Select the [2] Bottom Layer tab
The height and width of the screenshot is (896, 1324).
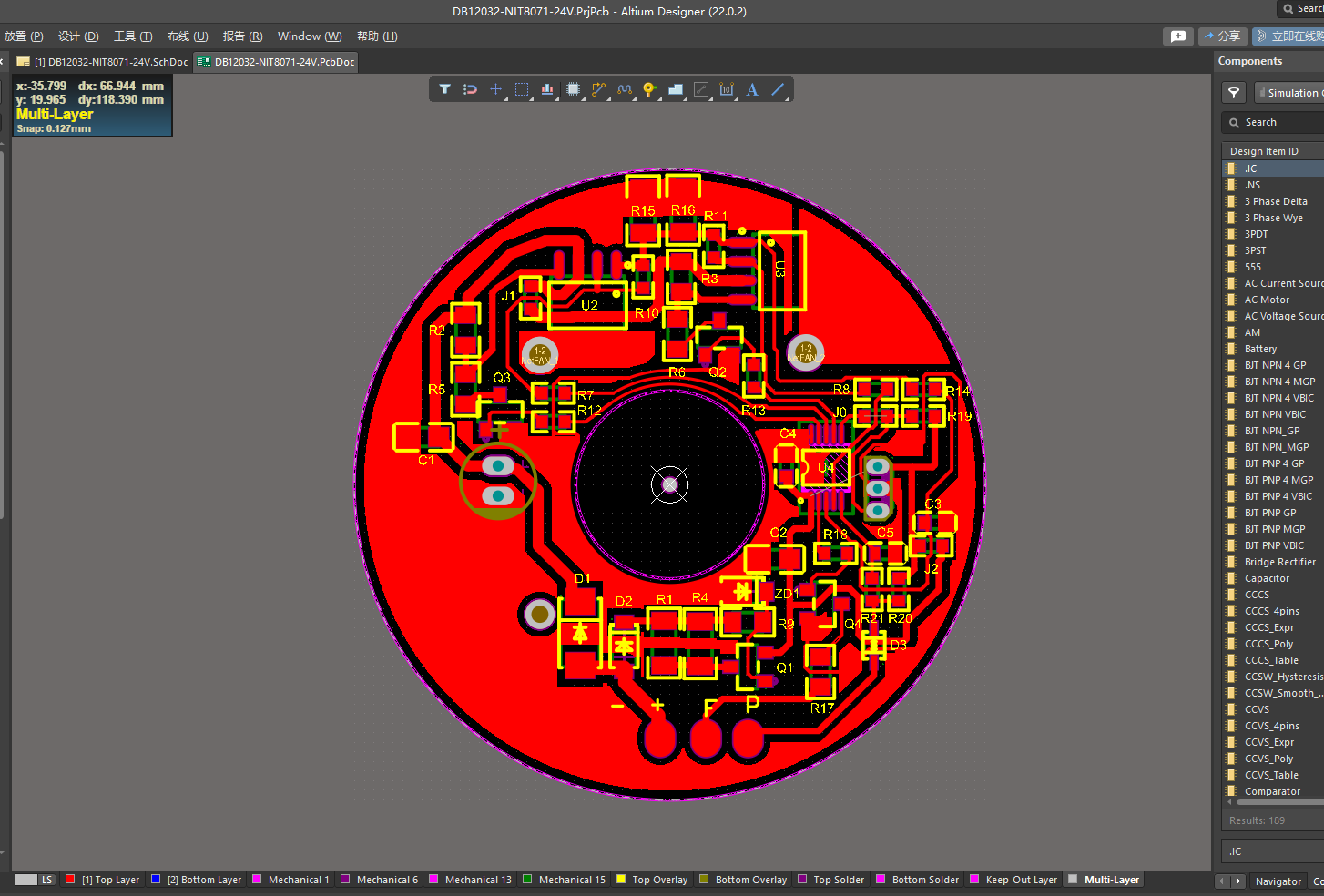point(197,880)
